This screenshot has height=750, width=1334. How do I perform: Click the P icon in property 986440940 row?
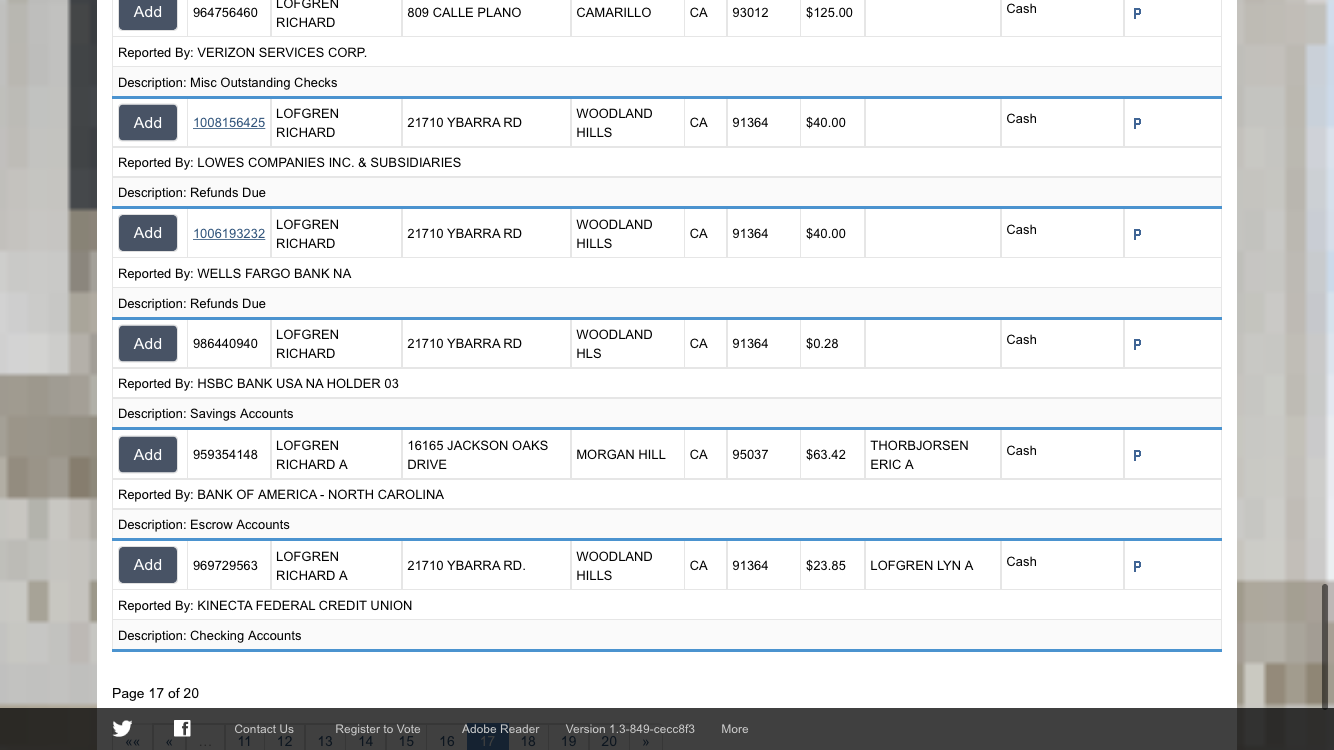pos(1137,345)
